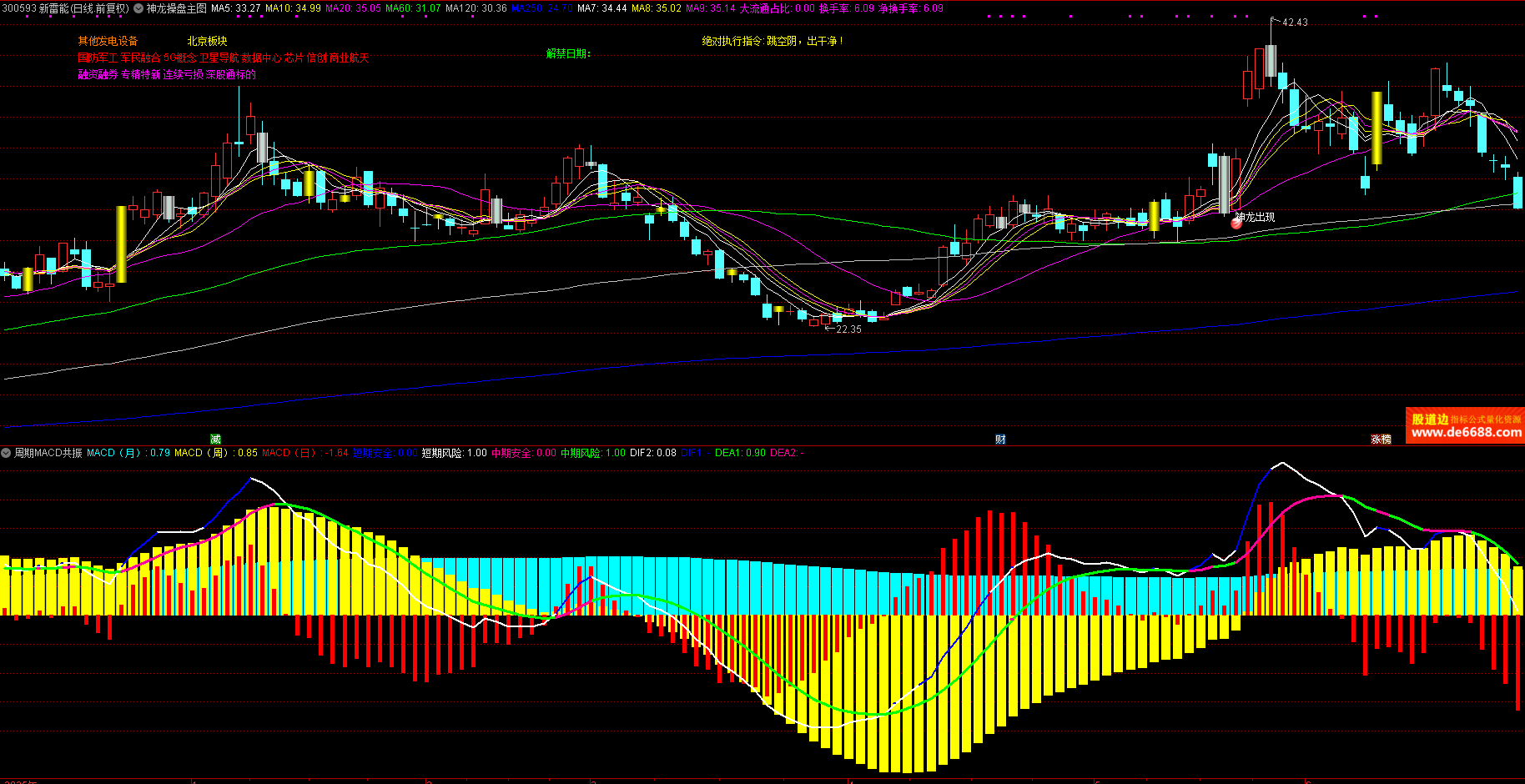
Task: Click the '其他发电设备' industry label
Action: coord(108,41)
